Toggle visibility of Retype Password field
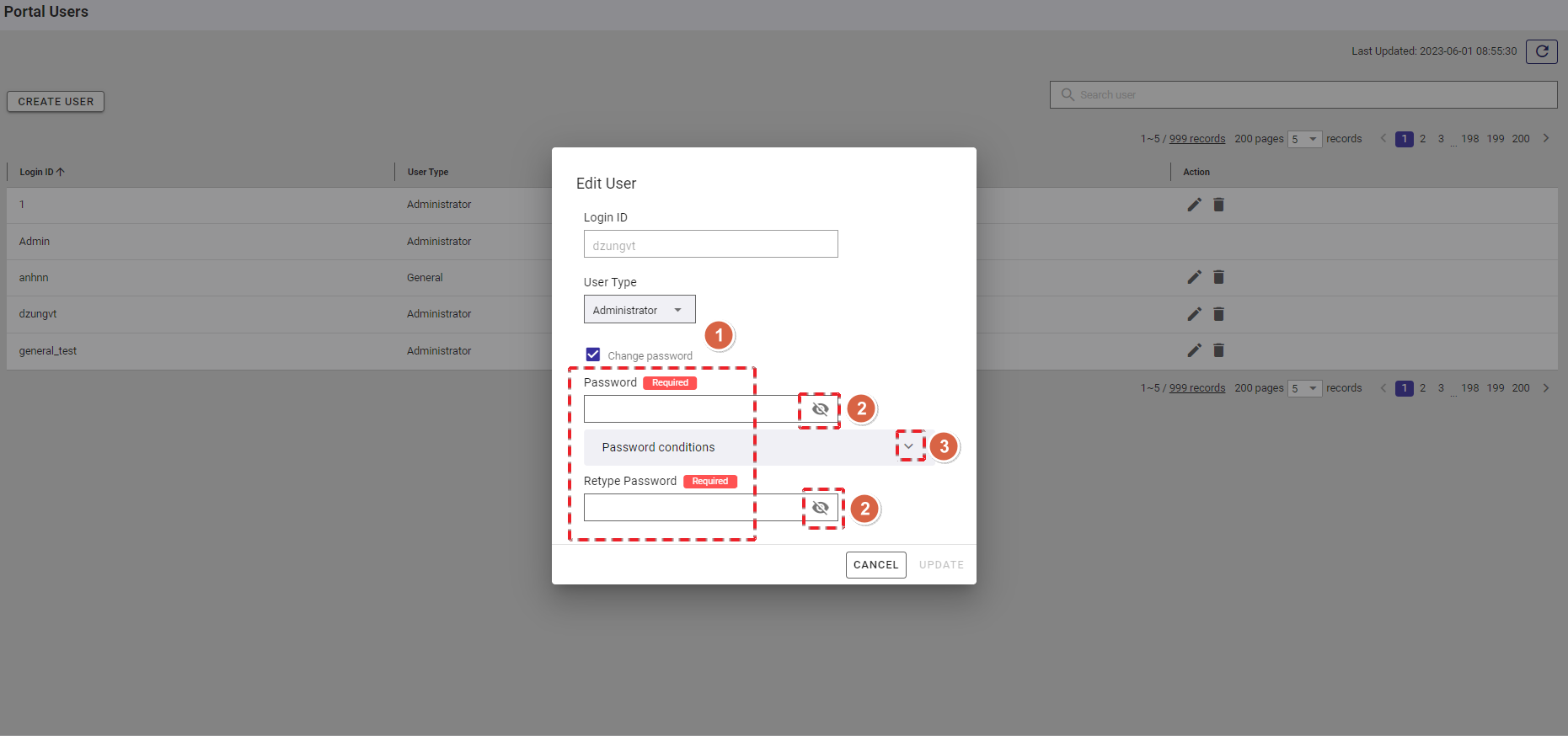This screenshot has height=736, width=1568. [x=821, y=508]
